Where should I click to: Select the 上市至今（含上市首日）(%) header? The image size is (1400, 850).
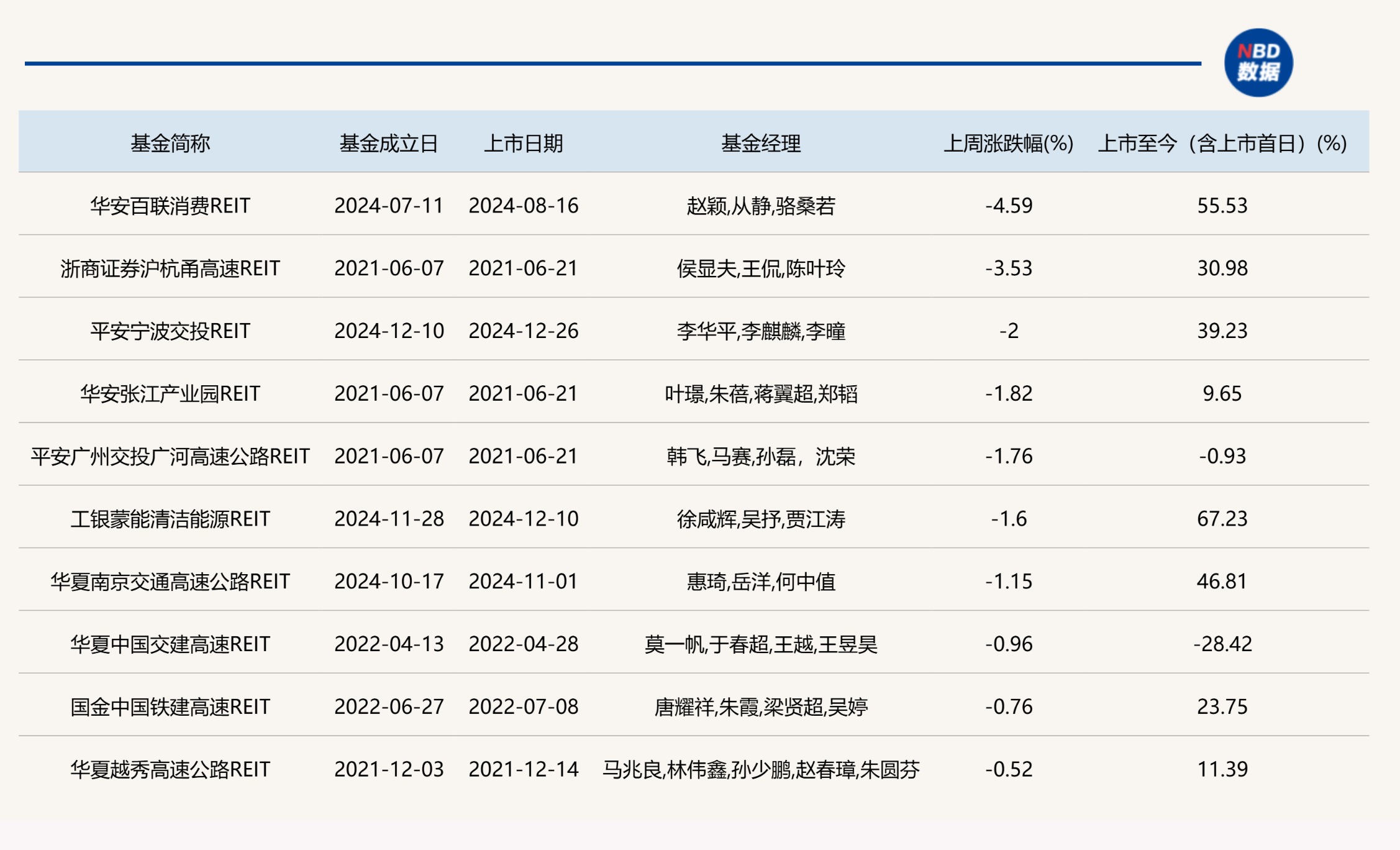click(1222, 144)
